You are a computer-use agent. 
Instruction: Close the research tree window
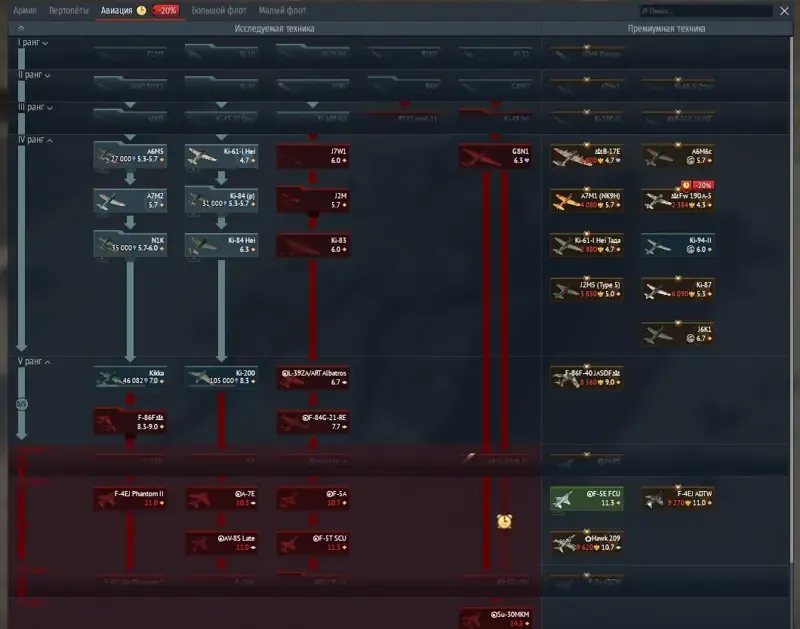tap(784, 11)
